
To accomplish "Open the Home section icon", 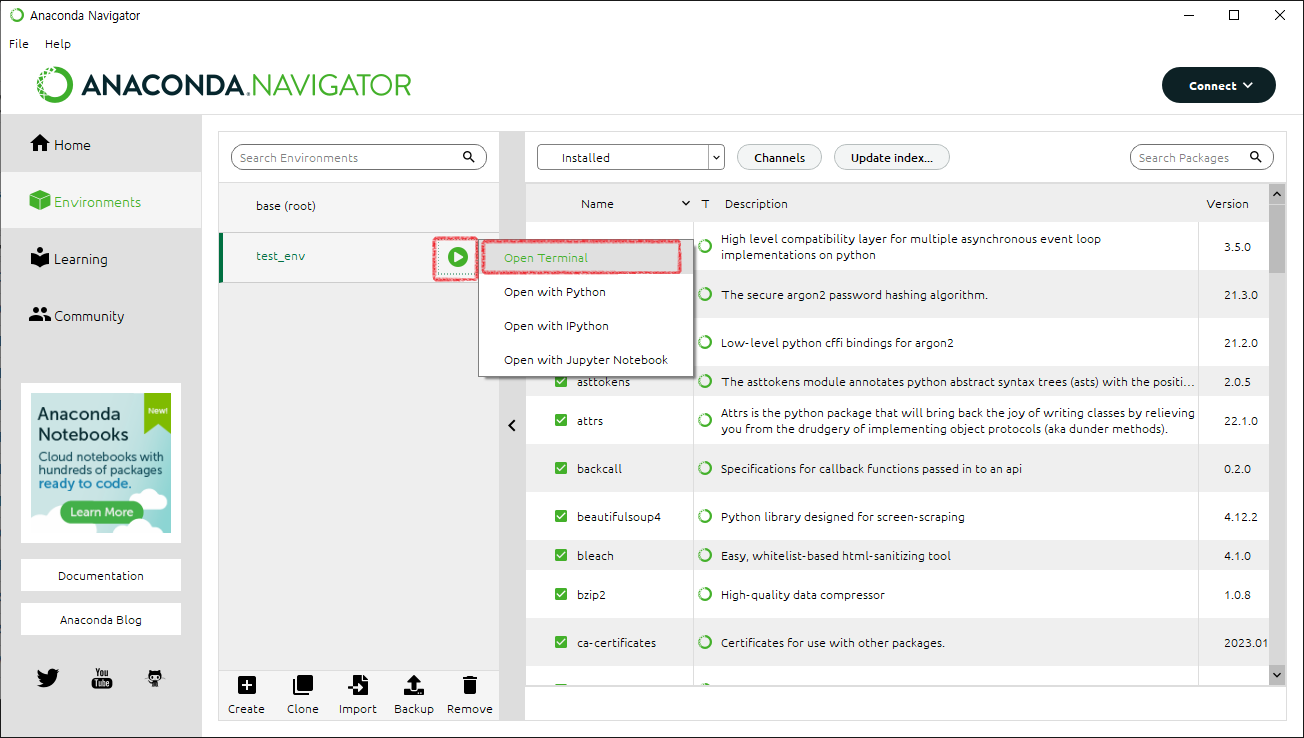I will click(40, 143).
